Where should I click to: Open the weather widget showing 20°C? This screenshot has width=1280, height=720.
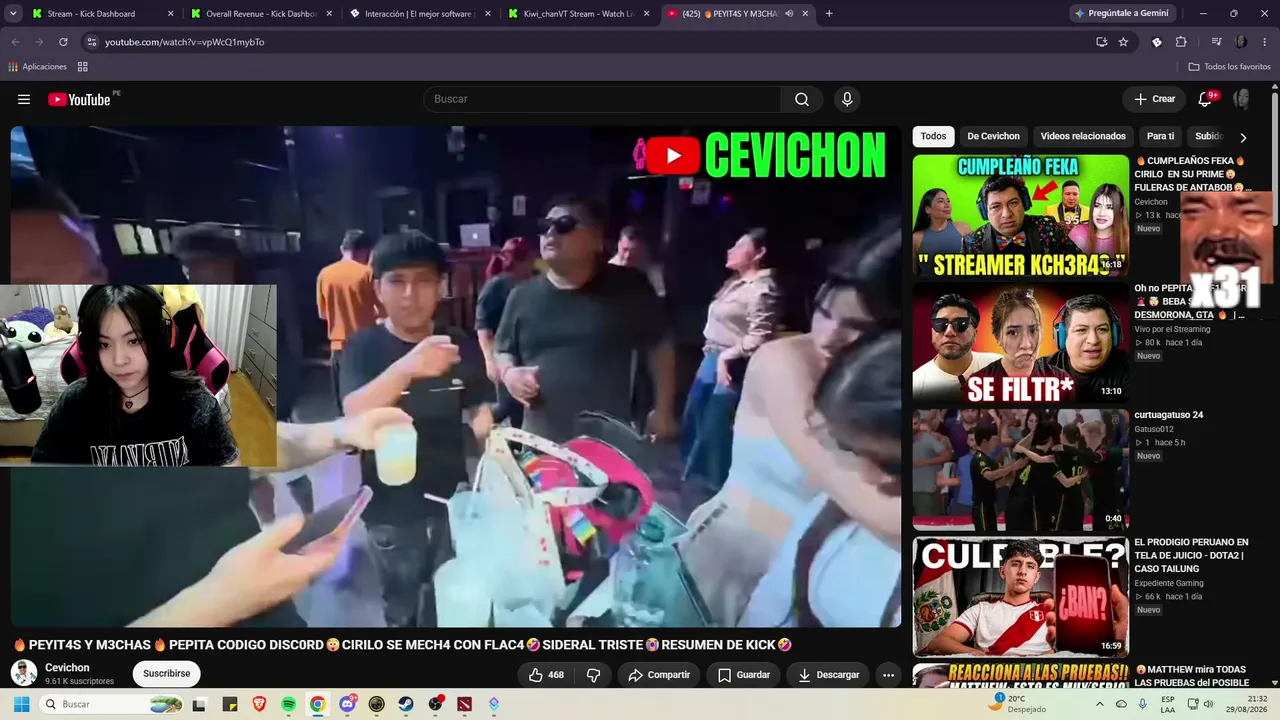pyautogui.click(x=1018, y=704)
